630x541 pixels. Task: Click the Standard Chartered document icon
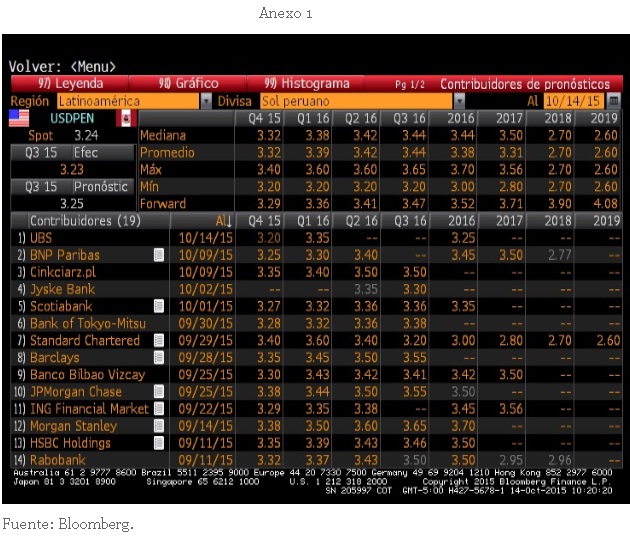coord(158,340)
